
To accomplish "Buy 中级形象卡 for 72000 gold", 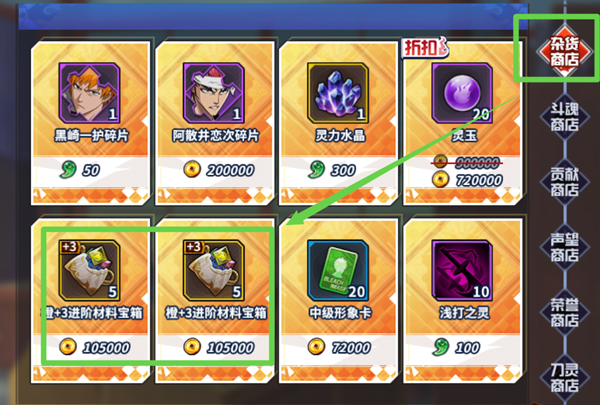I will tap(339, 348).
